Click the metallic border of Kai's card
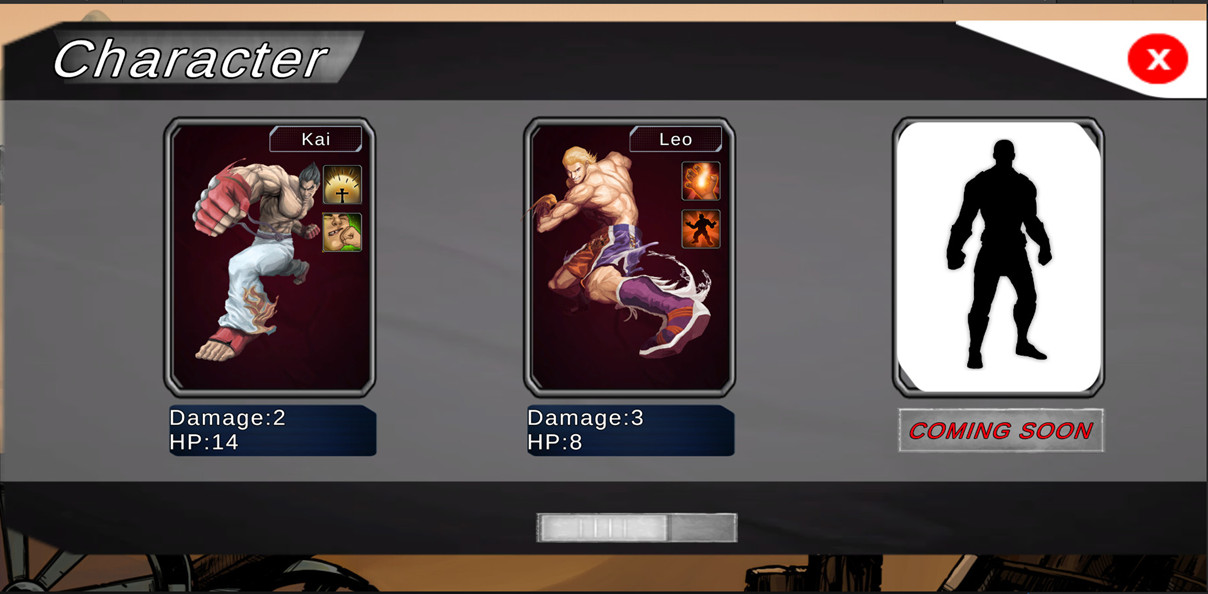Viewport: 1208px width, 594px height. coord(168,257)
